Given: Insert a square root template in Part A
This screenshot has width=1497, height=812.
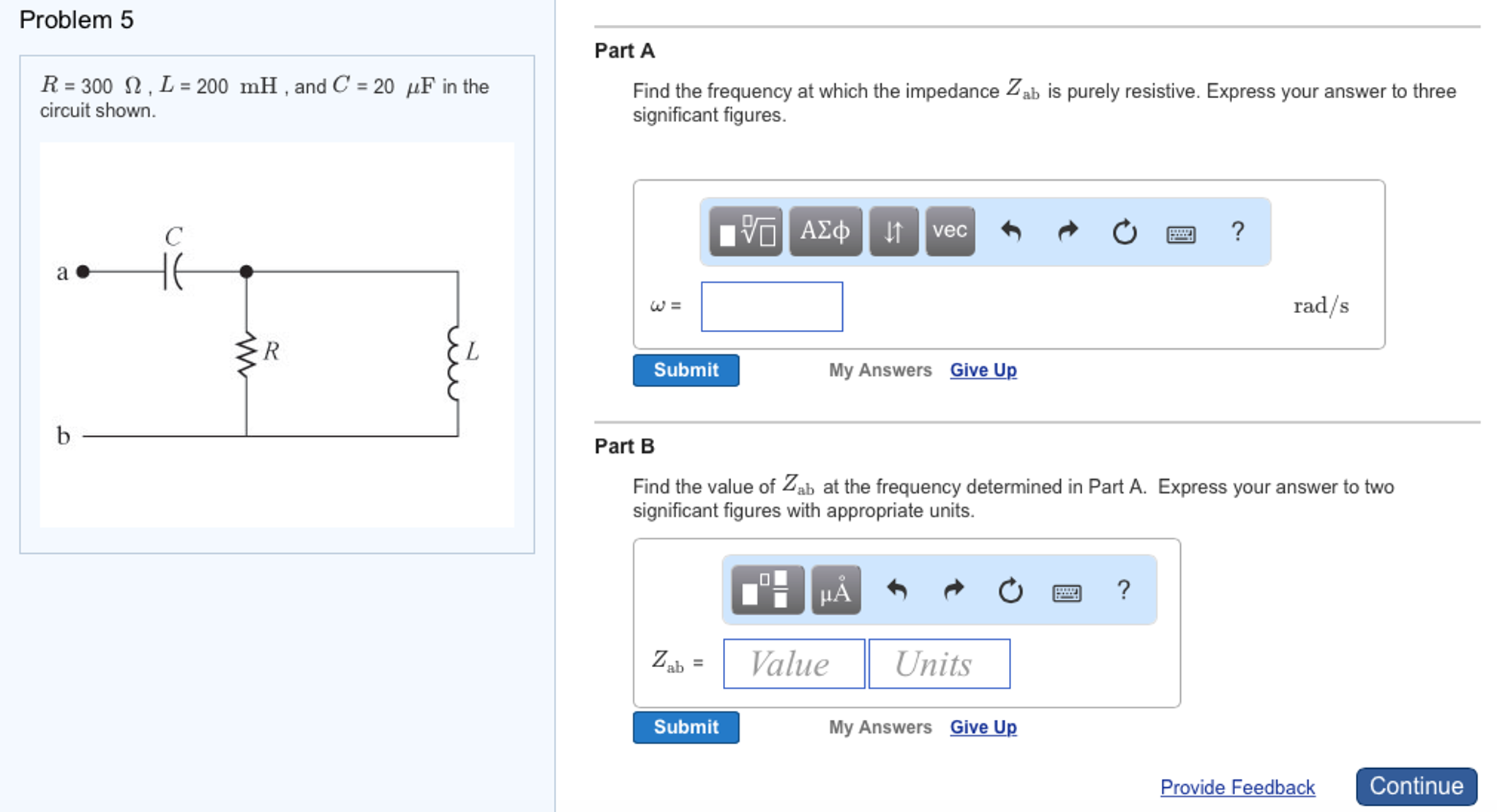Looking at the screenshot, I should [745, 232].
